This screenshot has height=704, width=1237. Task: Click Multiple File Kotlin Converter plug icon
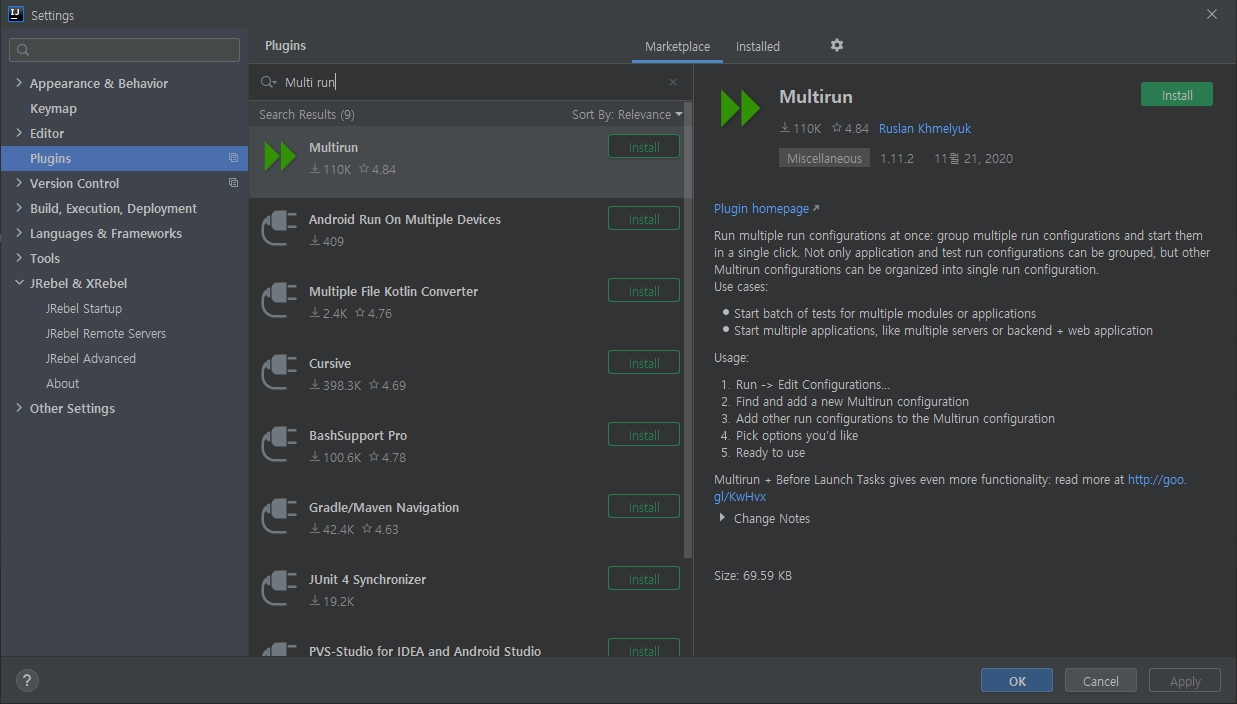point(280,301)
